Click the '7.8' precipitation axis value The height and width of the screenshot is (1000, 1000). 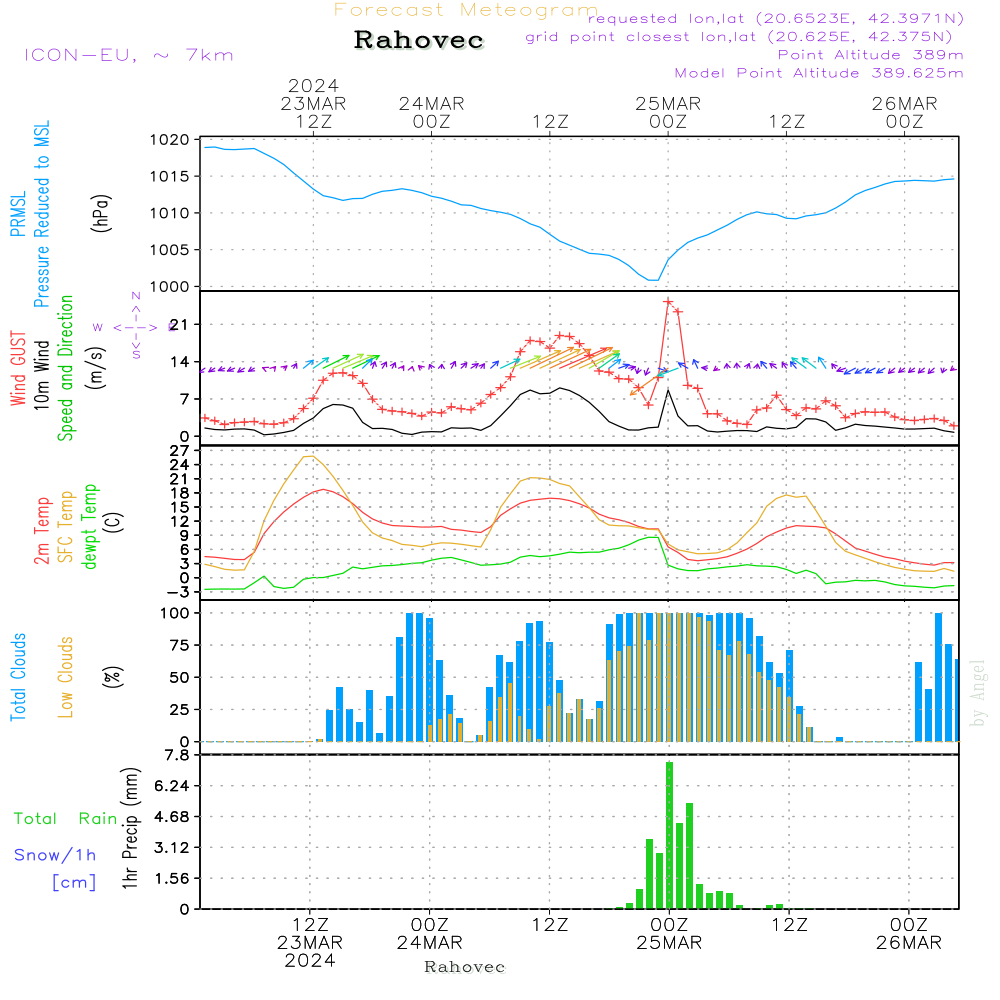(x=177, y=755)
